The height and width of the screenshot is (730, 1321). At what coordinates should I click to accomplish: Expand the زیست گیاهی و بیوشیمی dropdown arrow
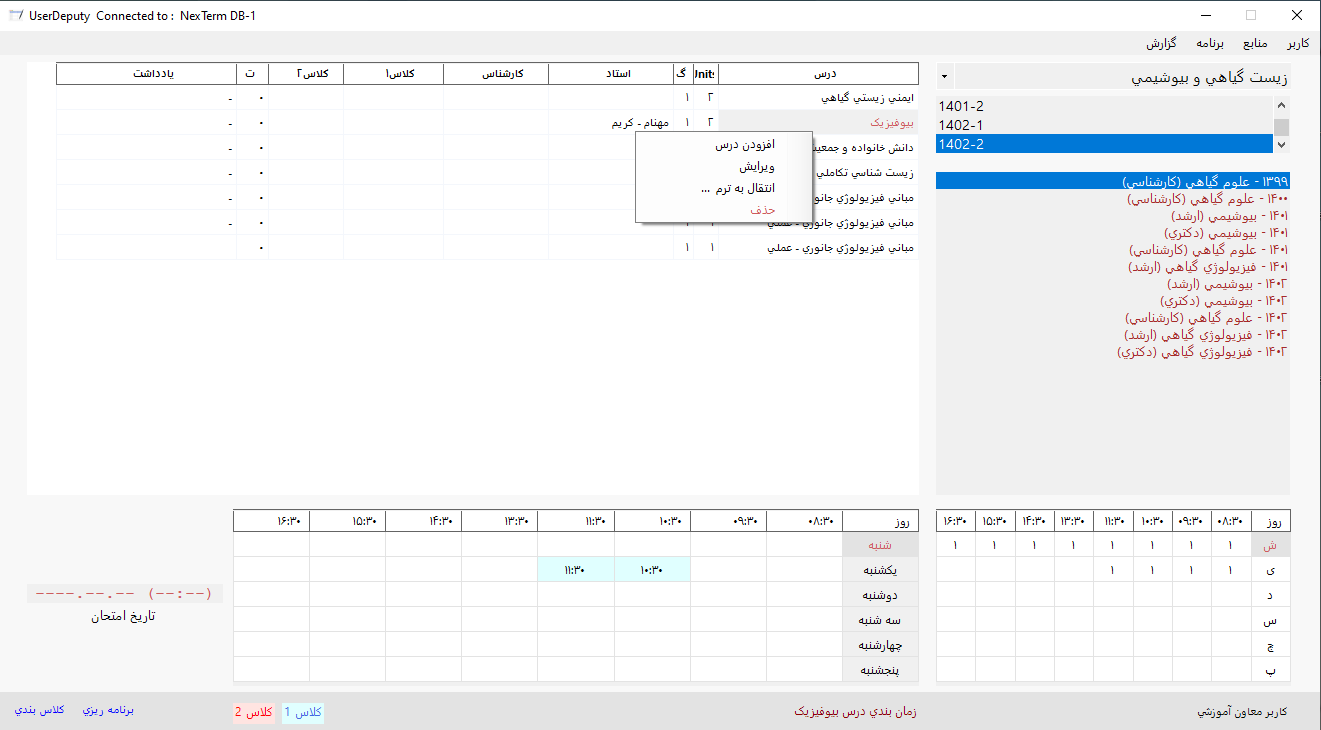click(946, 77)
